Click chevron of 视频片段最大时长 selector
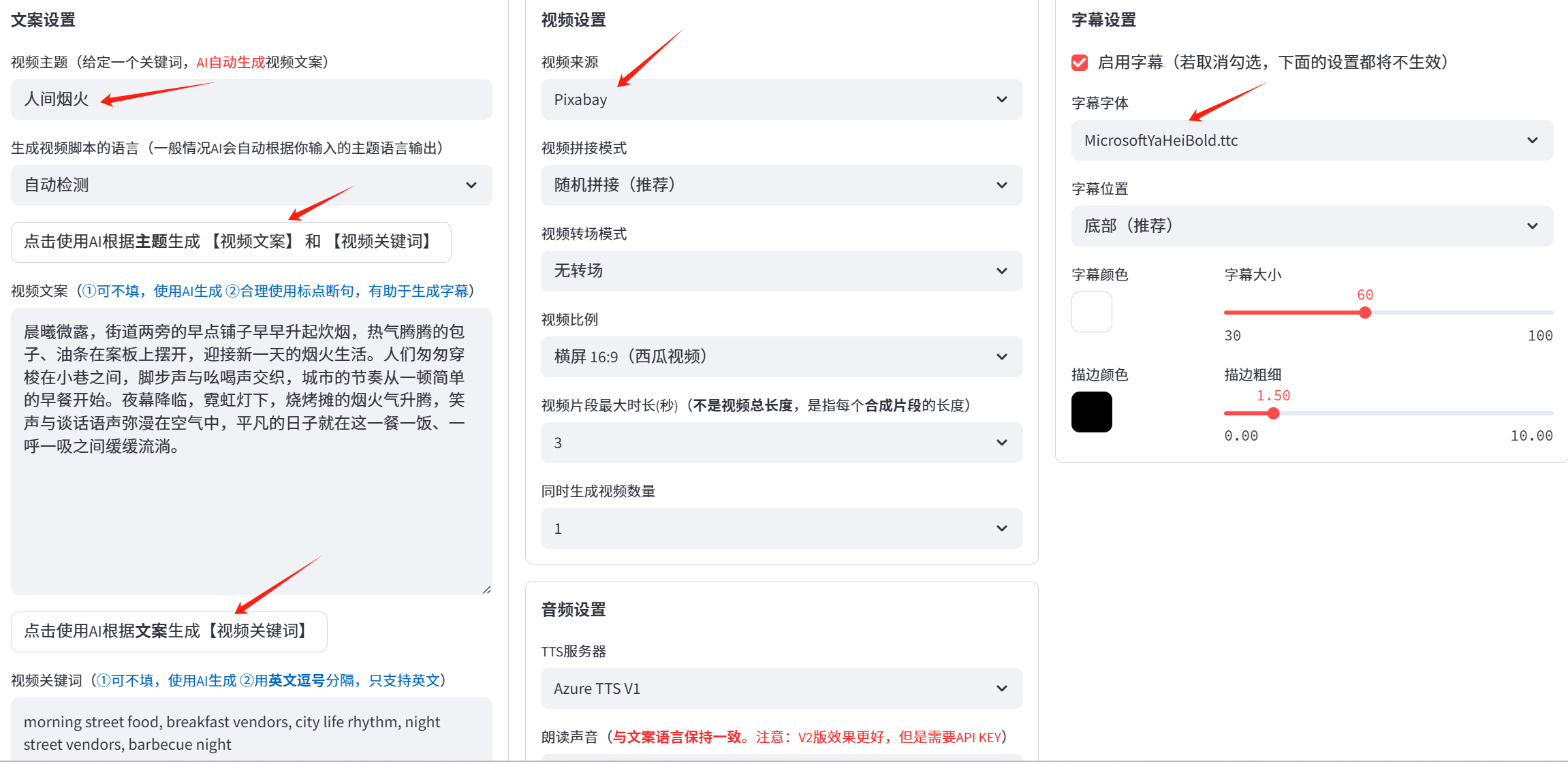This screenshot has height=762, width=1568. pos(1001,443)
